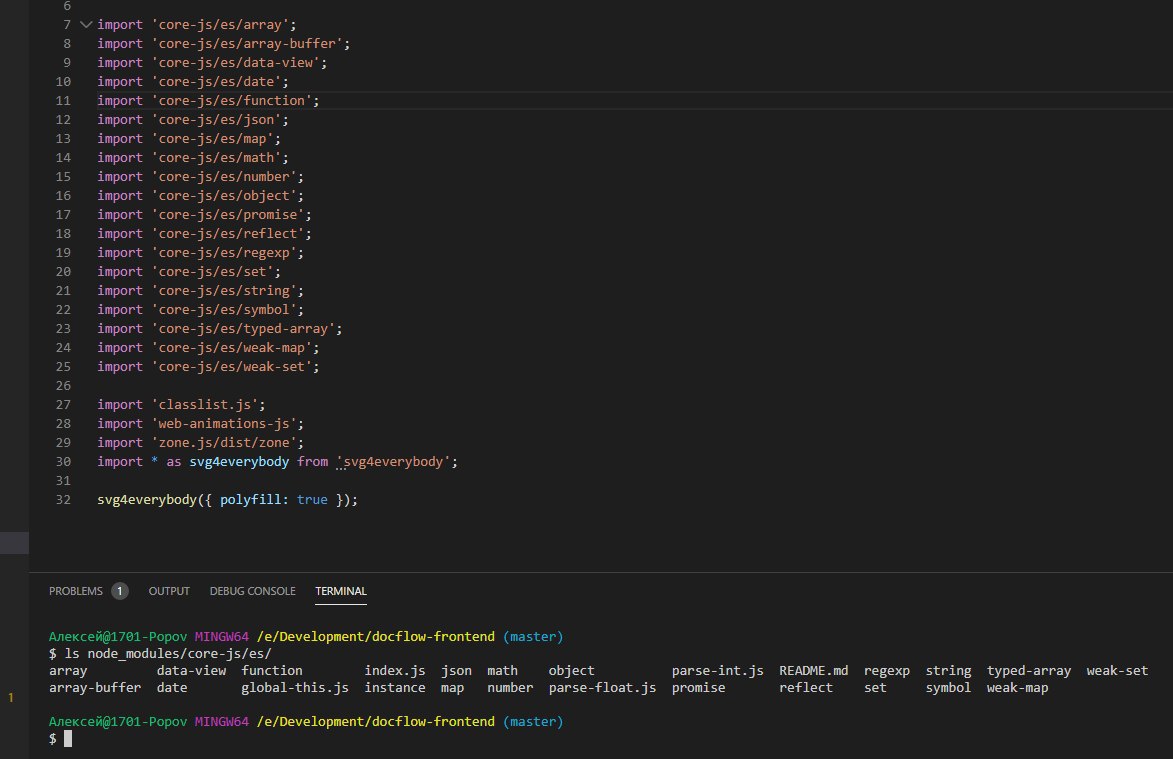Show the DEBUG CONSOLE tab

[252, 591]
